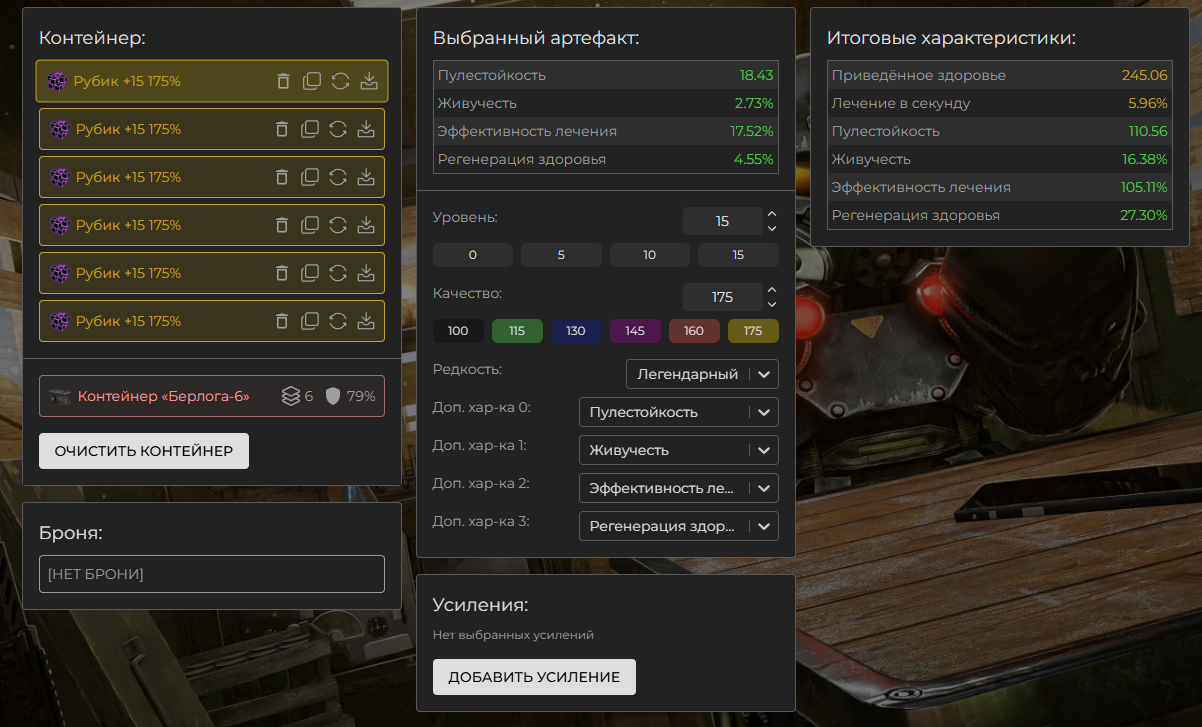Viewport: 1202px width, 727px height.
Task: Open Доп. хар-ка 3 dropdown showing Регенерация здоровья
Action: point(679,526)
